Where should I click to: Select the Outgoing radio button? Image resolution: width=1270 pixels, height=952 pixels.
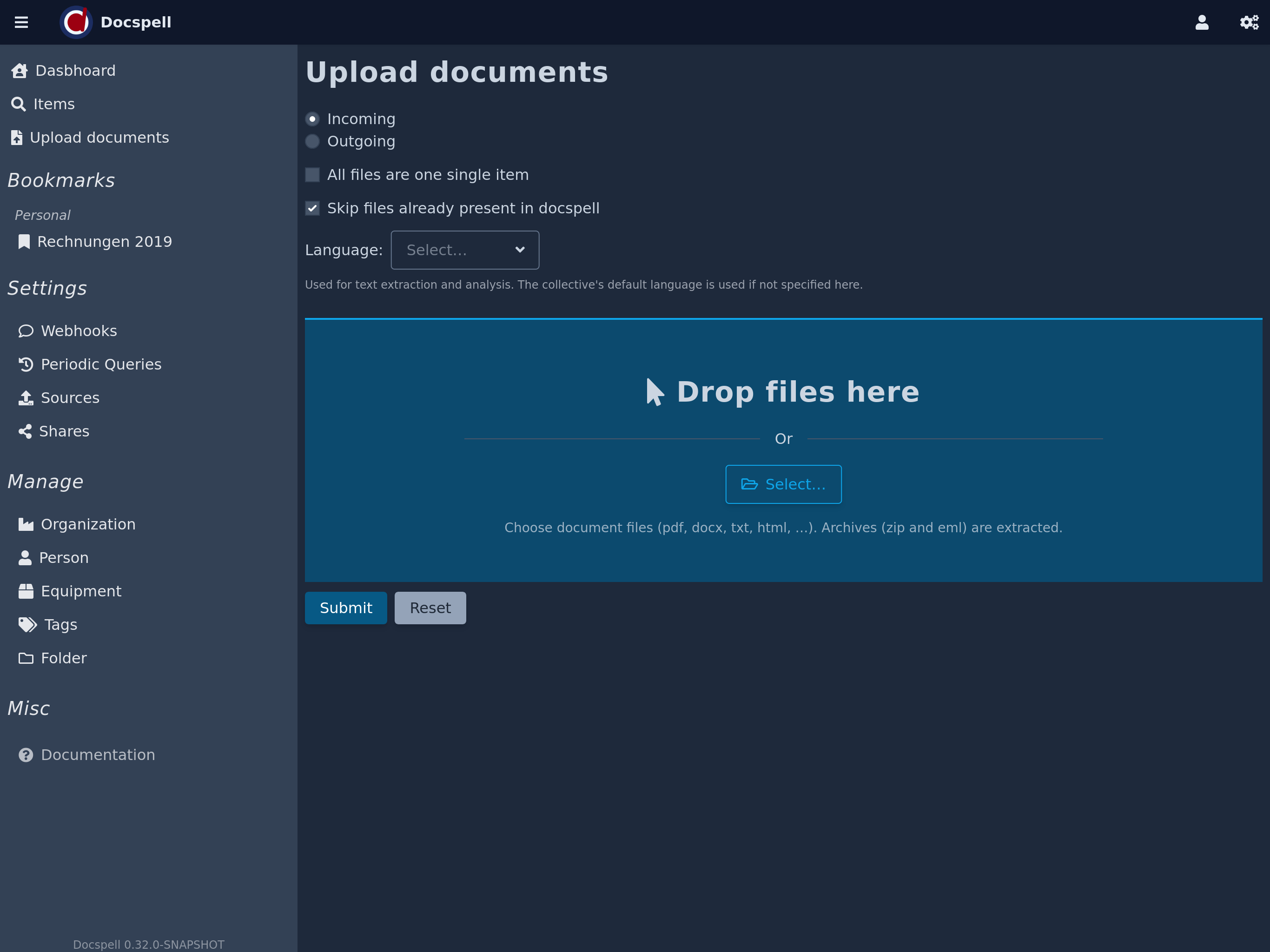(x=312, y=141)
